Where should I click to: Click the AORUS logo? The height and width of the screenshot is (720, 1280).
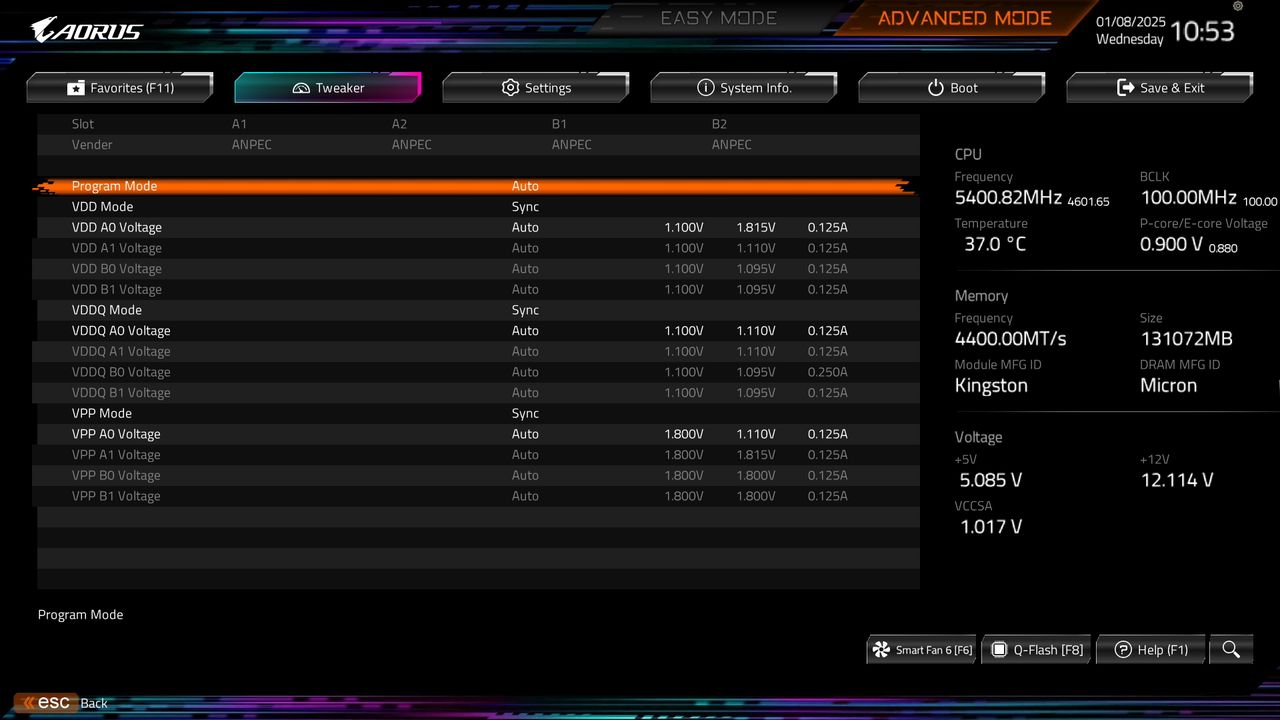click(x=86, y=30)
